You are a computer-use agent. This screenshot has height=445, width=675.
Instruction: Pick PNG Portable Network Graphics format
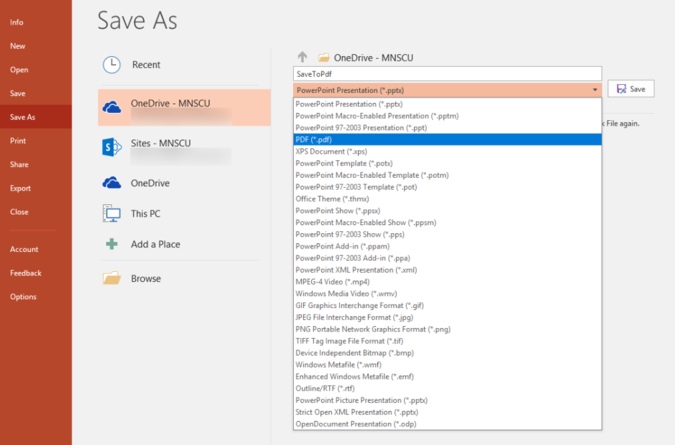pos(372,328)
